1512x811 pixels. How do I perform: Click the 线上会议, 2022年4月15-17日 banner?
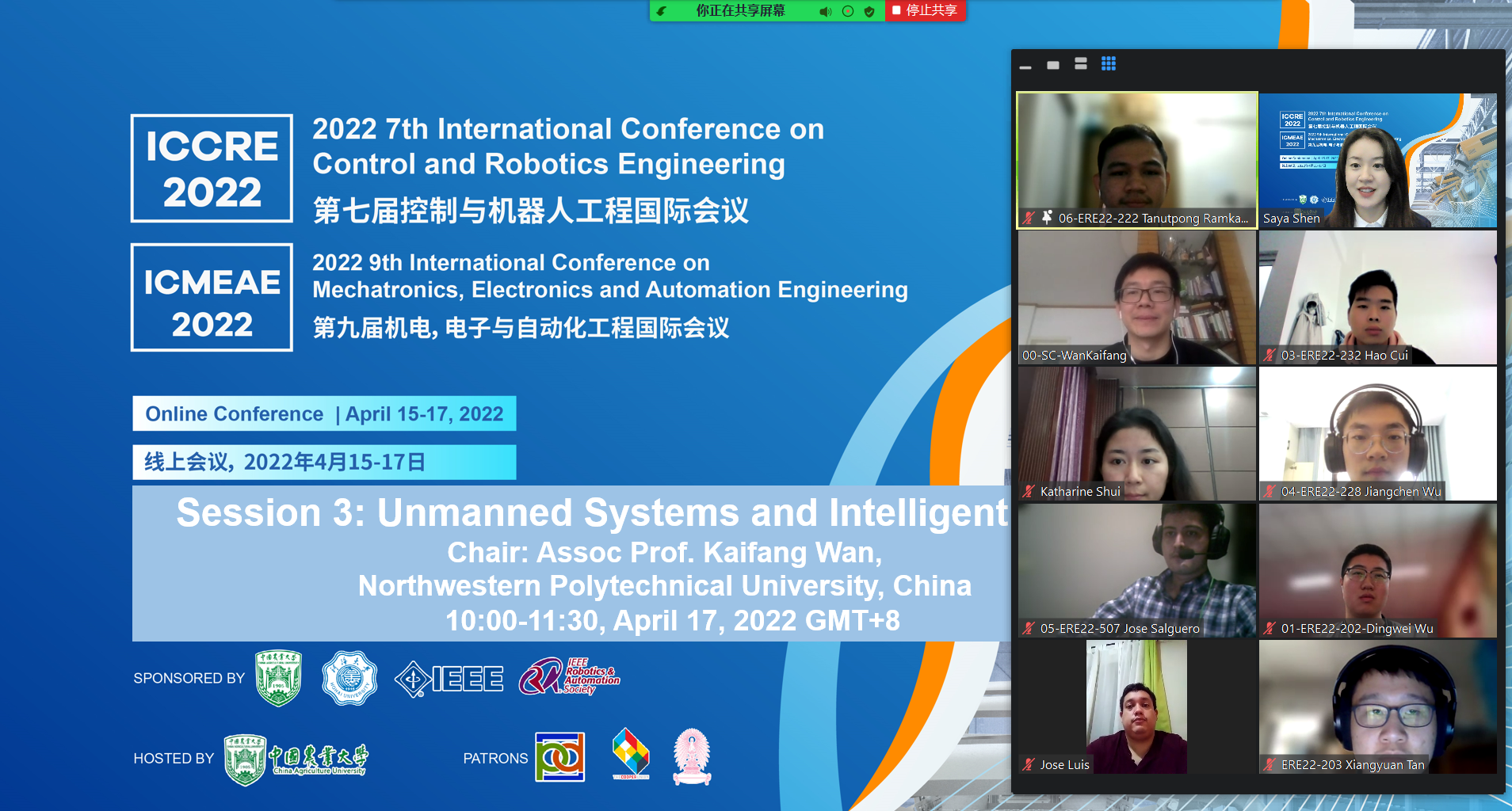pyautogui.click(x=324, y=462)
